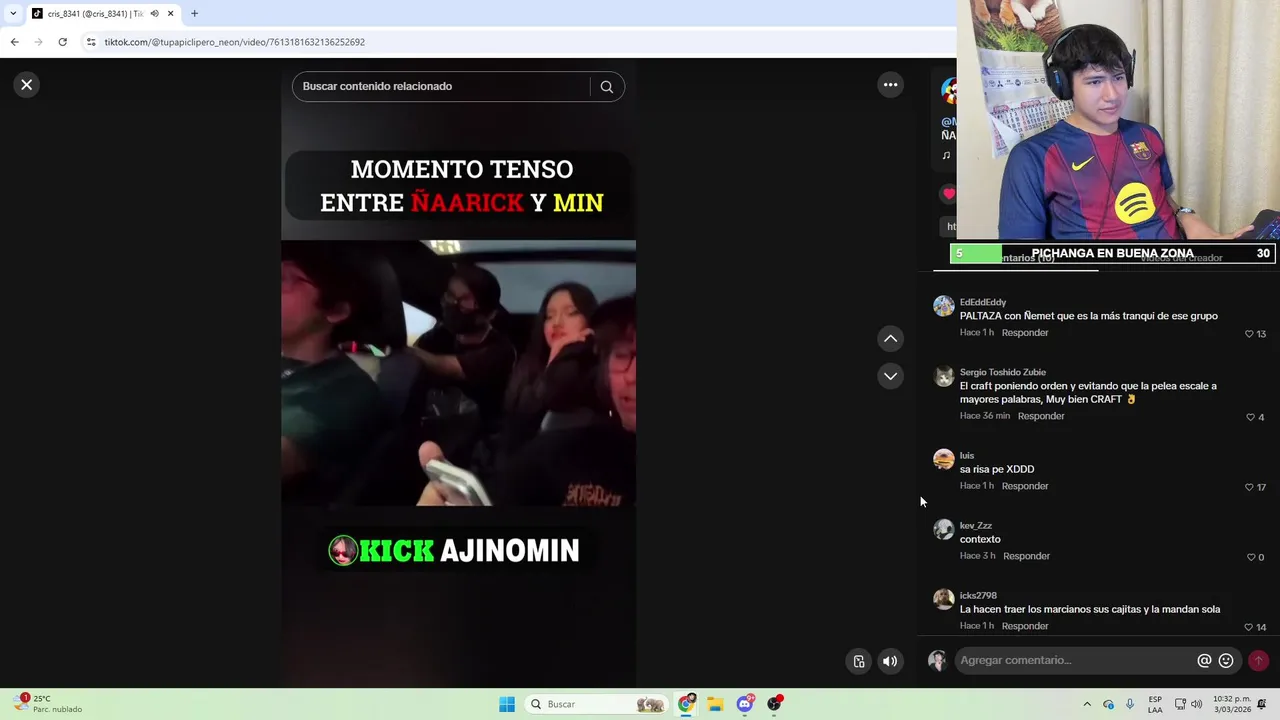Image resolution: width=1280 pixels, height=720 pixels.
Task: Open File Explorer from the taskbar
Action: (x=715, y=704)
